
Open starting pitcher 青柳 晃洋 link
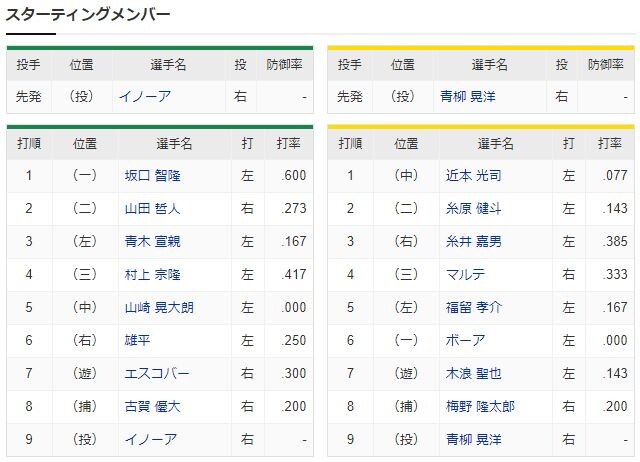tap(468, 97)
